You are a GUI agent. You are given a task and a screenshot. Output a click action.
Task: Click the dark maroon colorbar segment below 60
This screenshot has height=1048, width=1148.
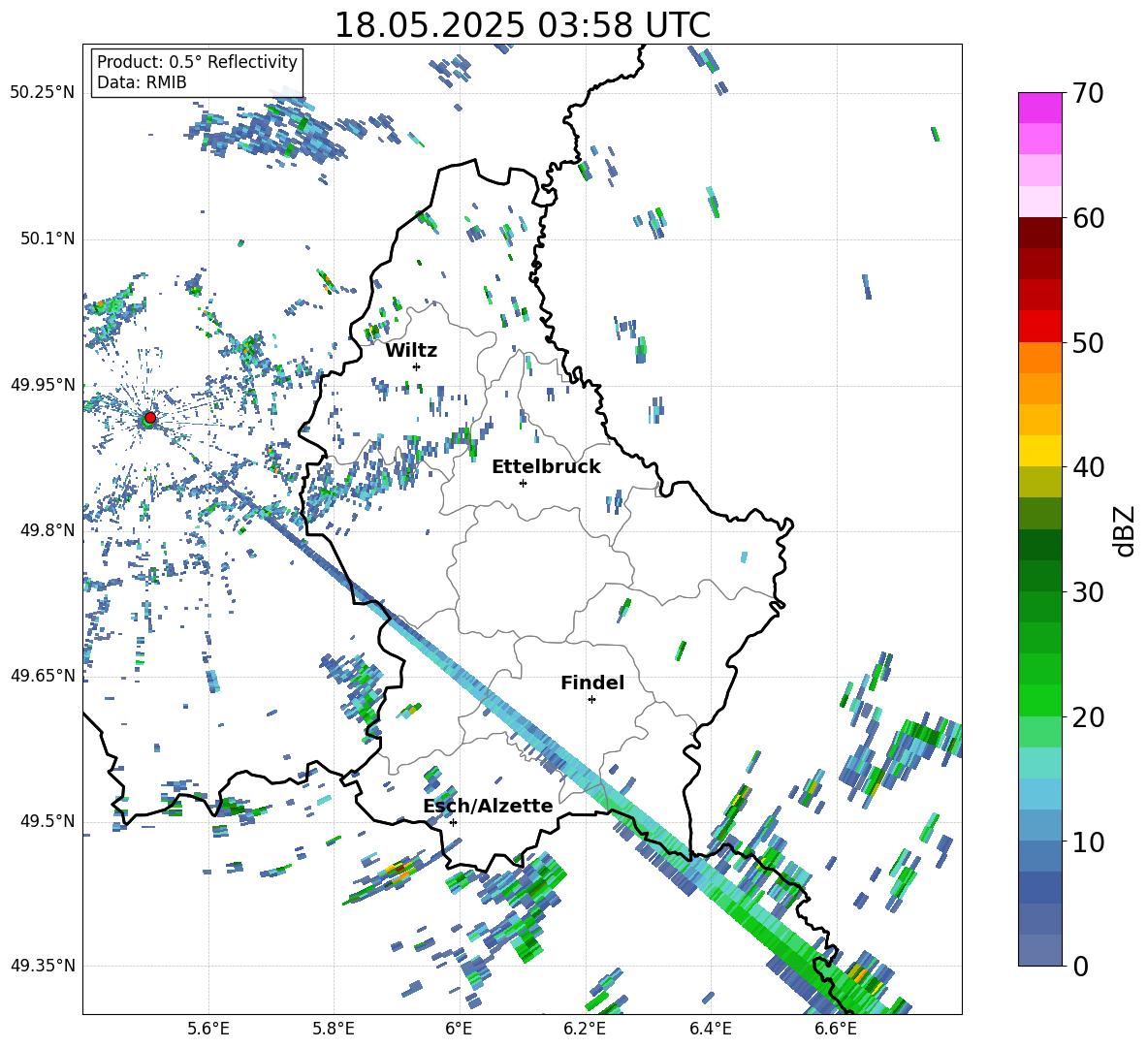point(1039,233)
